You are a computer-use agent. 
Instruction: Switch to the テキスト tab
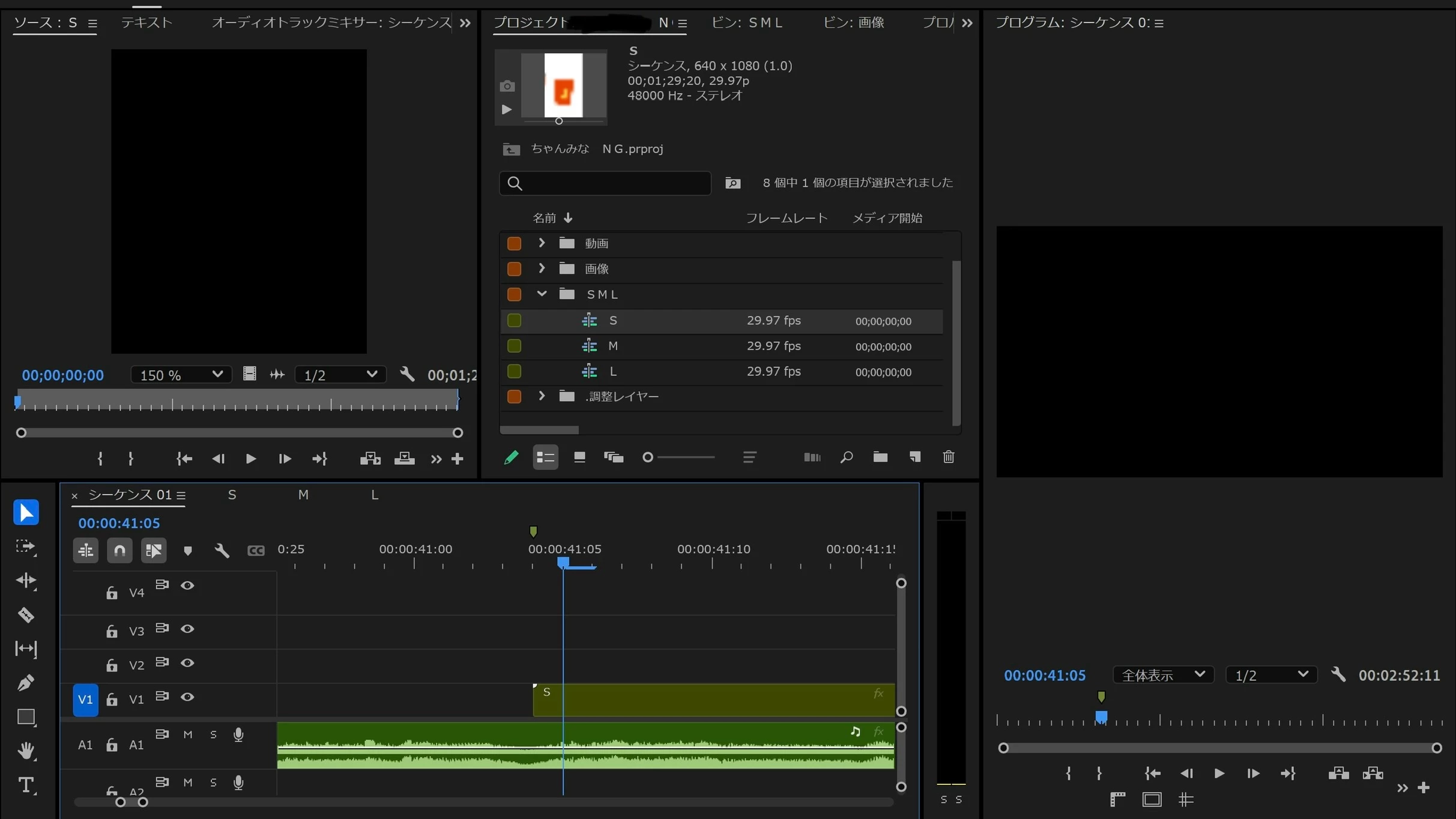pos(147,23)
